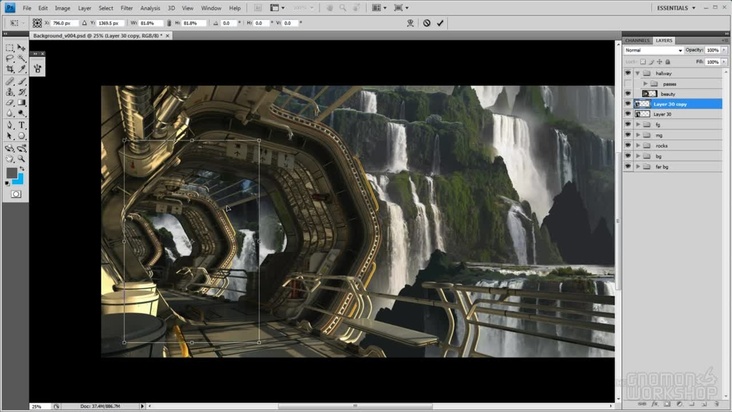Select the Hand tool in the toolbox
Screen dimensions: 732x412
[x=10, y=159]
